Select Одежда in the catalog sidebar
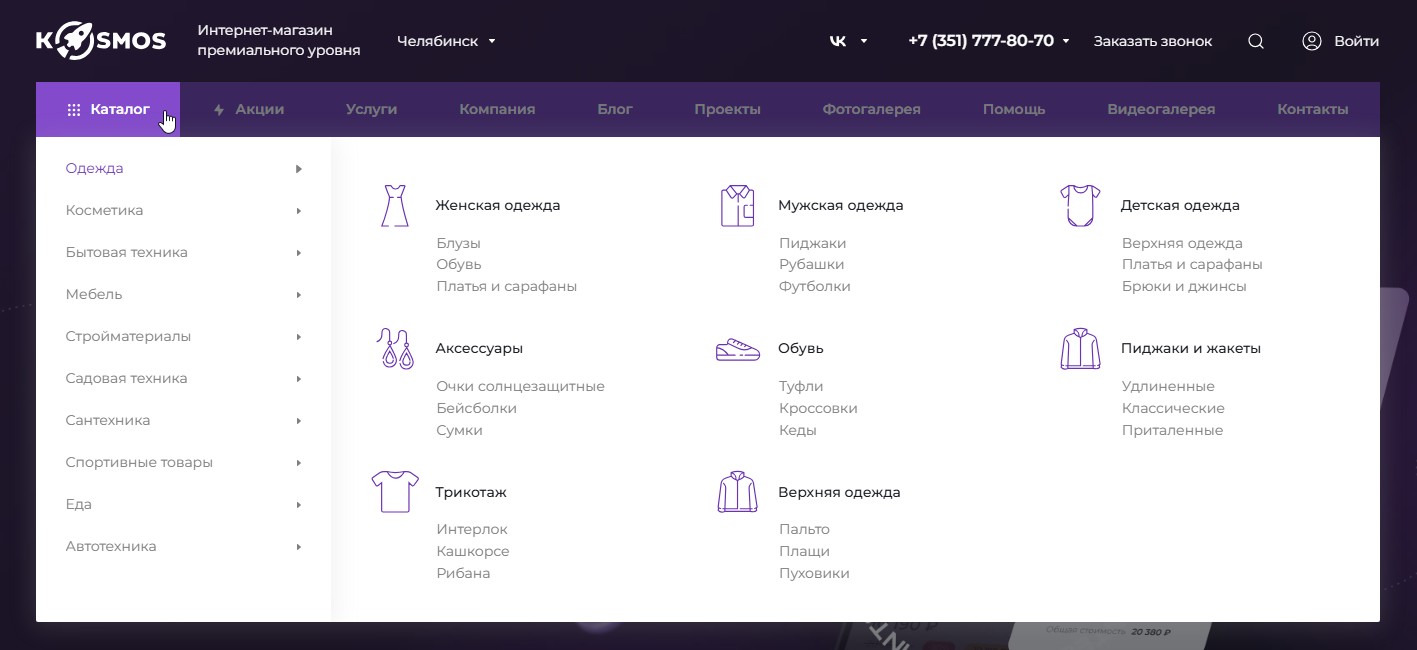Screen dimensions: 1417x650 click(x=95, y=169)
